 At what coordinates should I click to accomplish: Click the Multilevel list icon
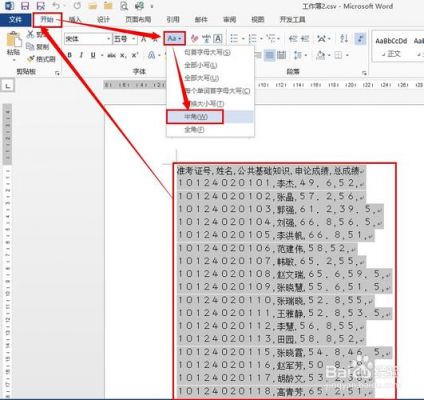(271, 39)
